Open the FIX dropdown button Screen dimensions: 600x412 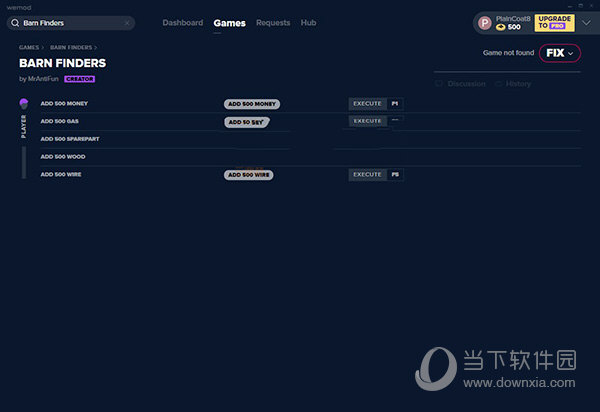[x=560, y=53]
